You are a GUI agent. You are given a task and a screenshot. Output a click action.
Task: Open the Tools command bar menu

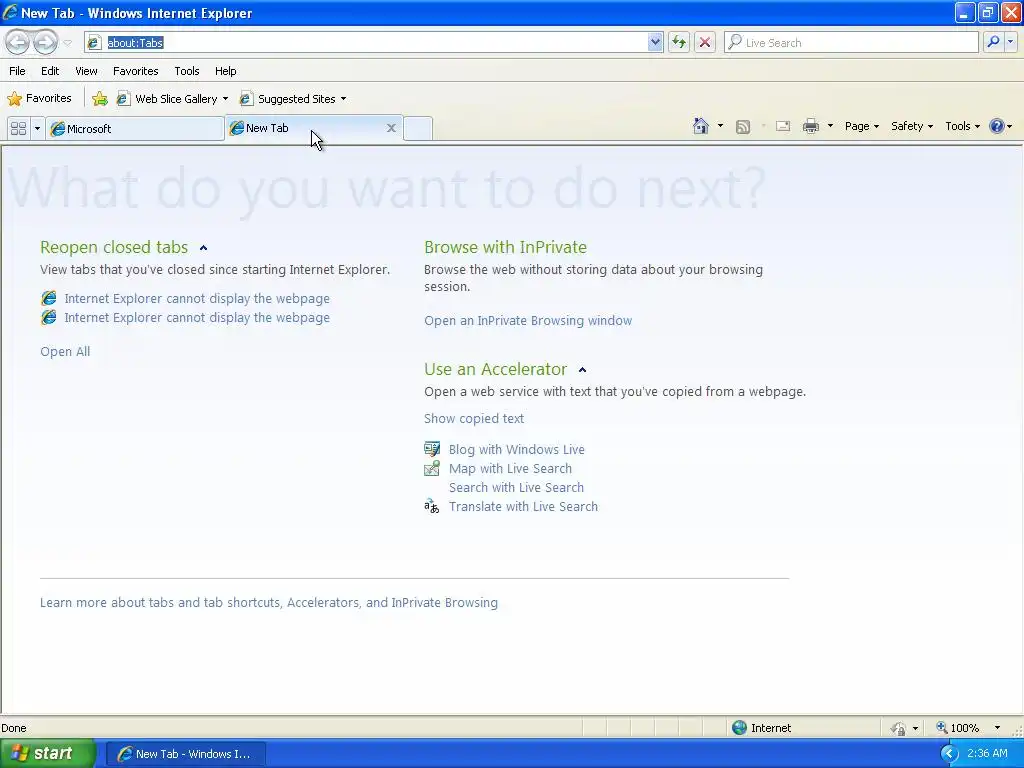click(963, 126)
